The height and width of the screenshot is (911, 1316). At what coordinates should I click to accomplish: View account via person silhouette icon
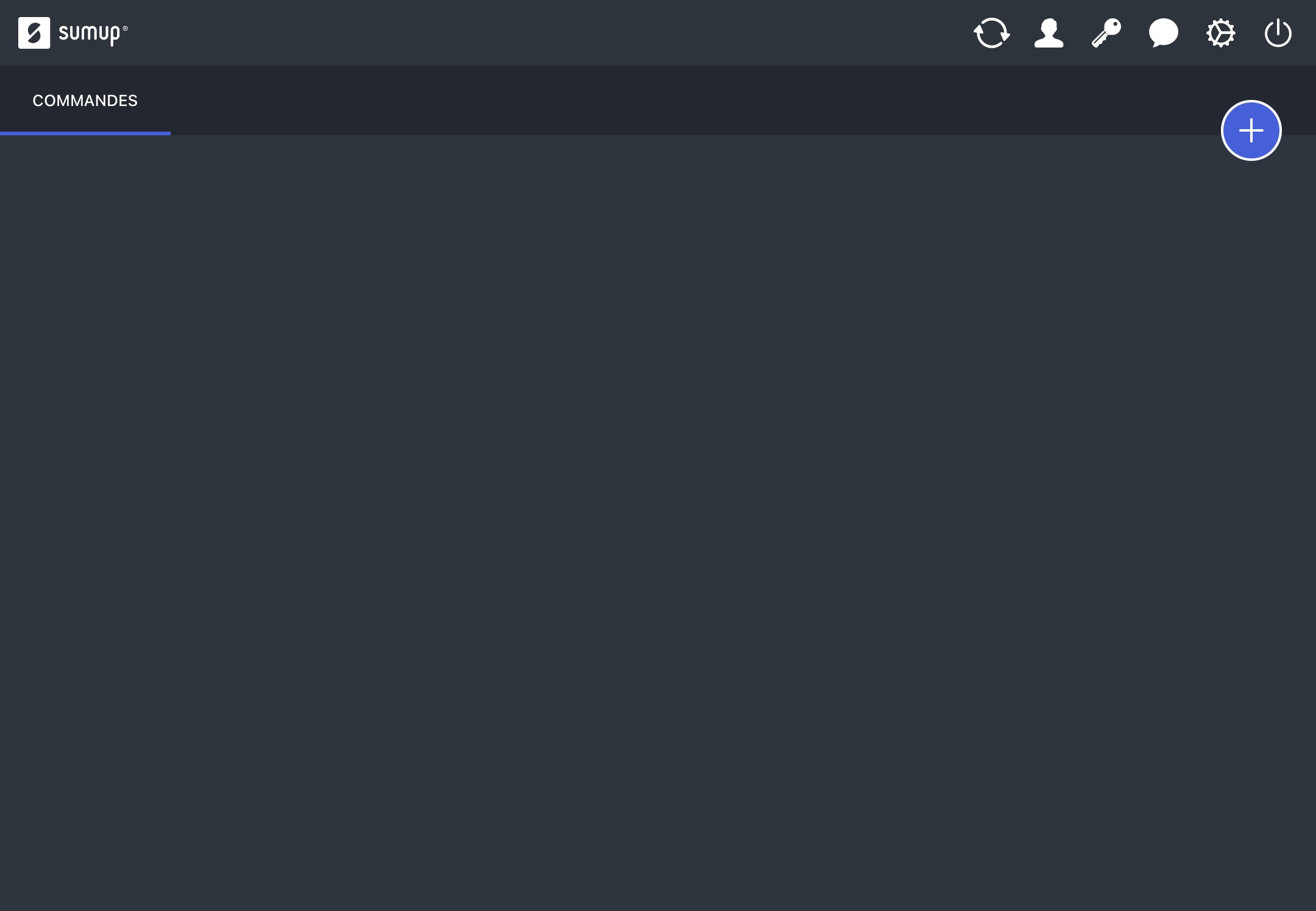(1049, 33)
